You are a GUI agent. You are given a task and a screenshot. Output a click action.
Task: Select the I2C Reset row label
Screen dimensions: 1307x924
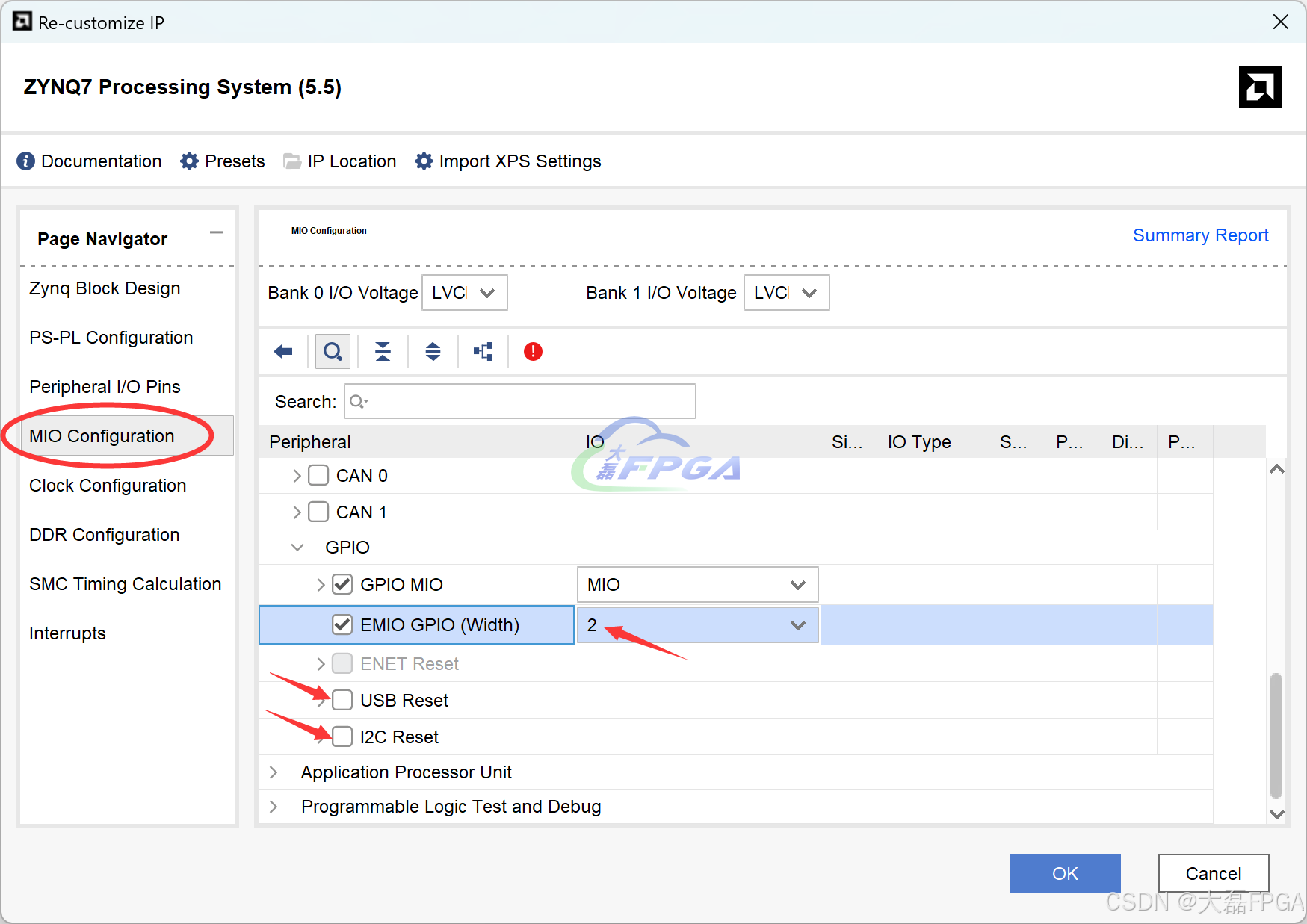399,737
